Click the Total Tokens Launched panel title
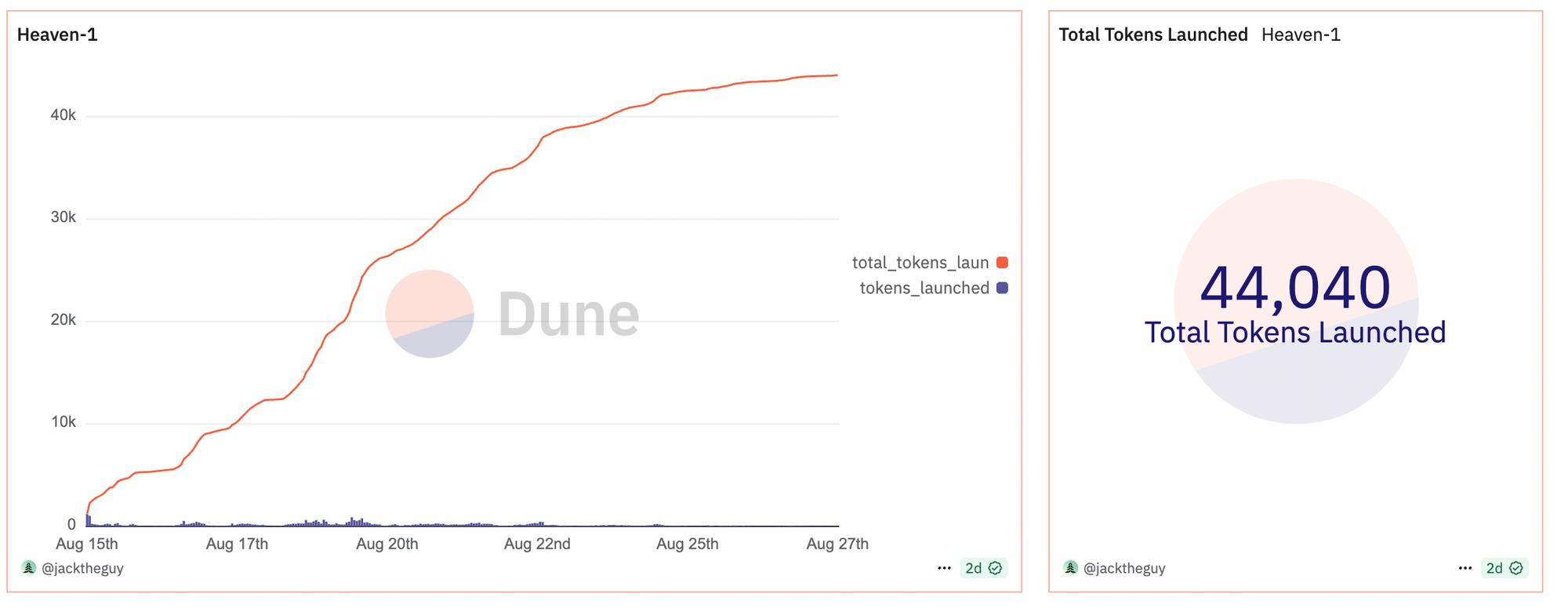 (1152, 35)
